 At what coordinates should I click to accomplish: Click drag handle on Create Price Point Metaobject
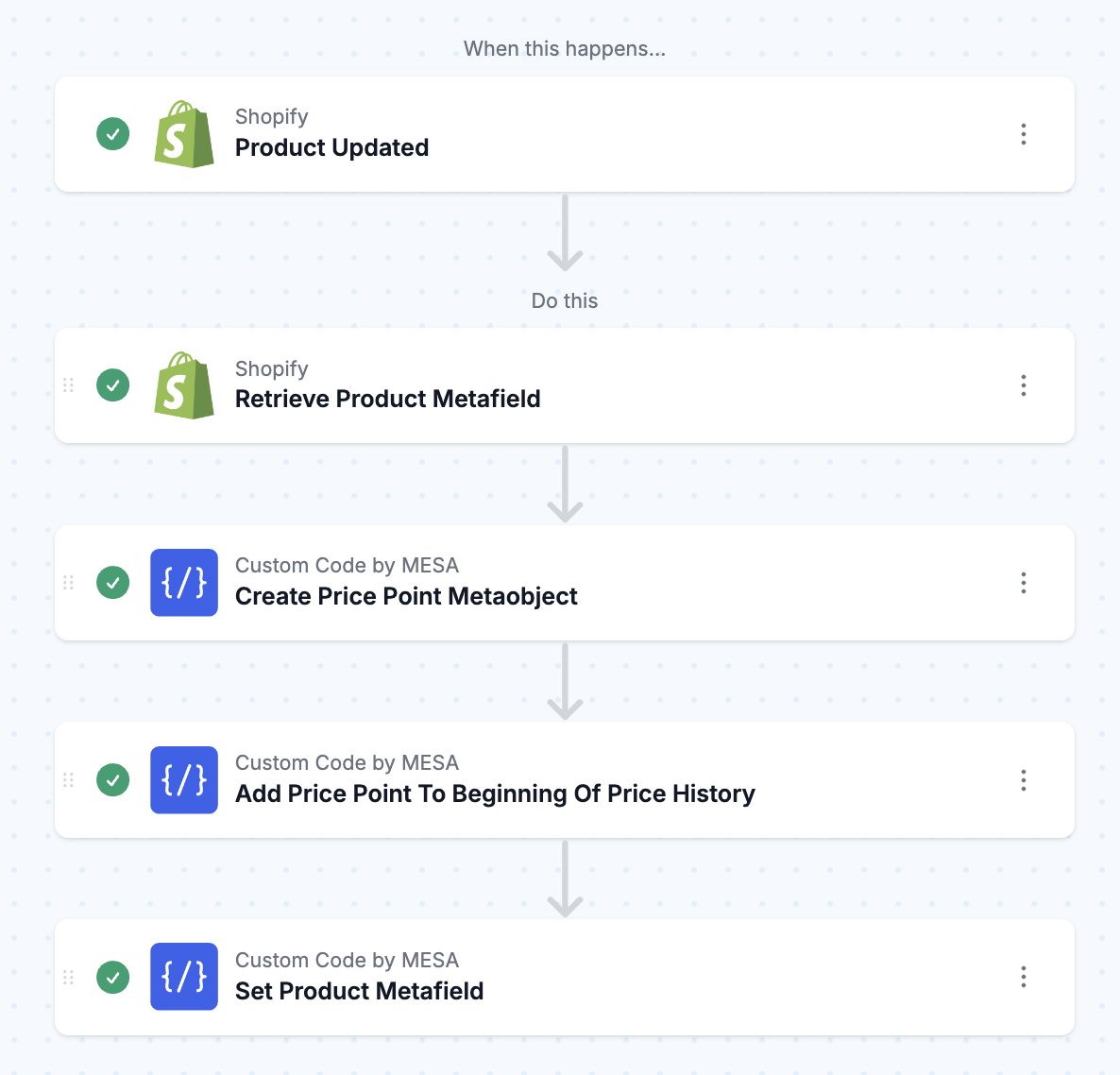pyautogui.click(x=69, y=583)
